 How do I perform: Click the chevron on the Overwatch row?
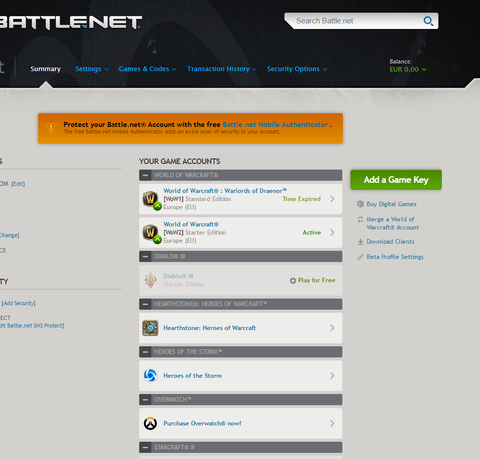[x=332, y=423]
